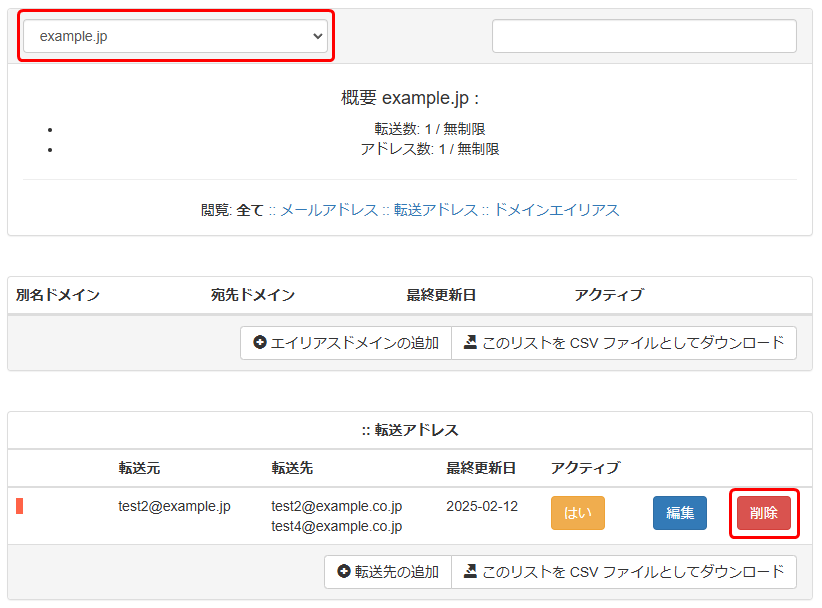Click the 別名ドメイン column header

pos(58,295)
